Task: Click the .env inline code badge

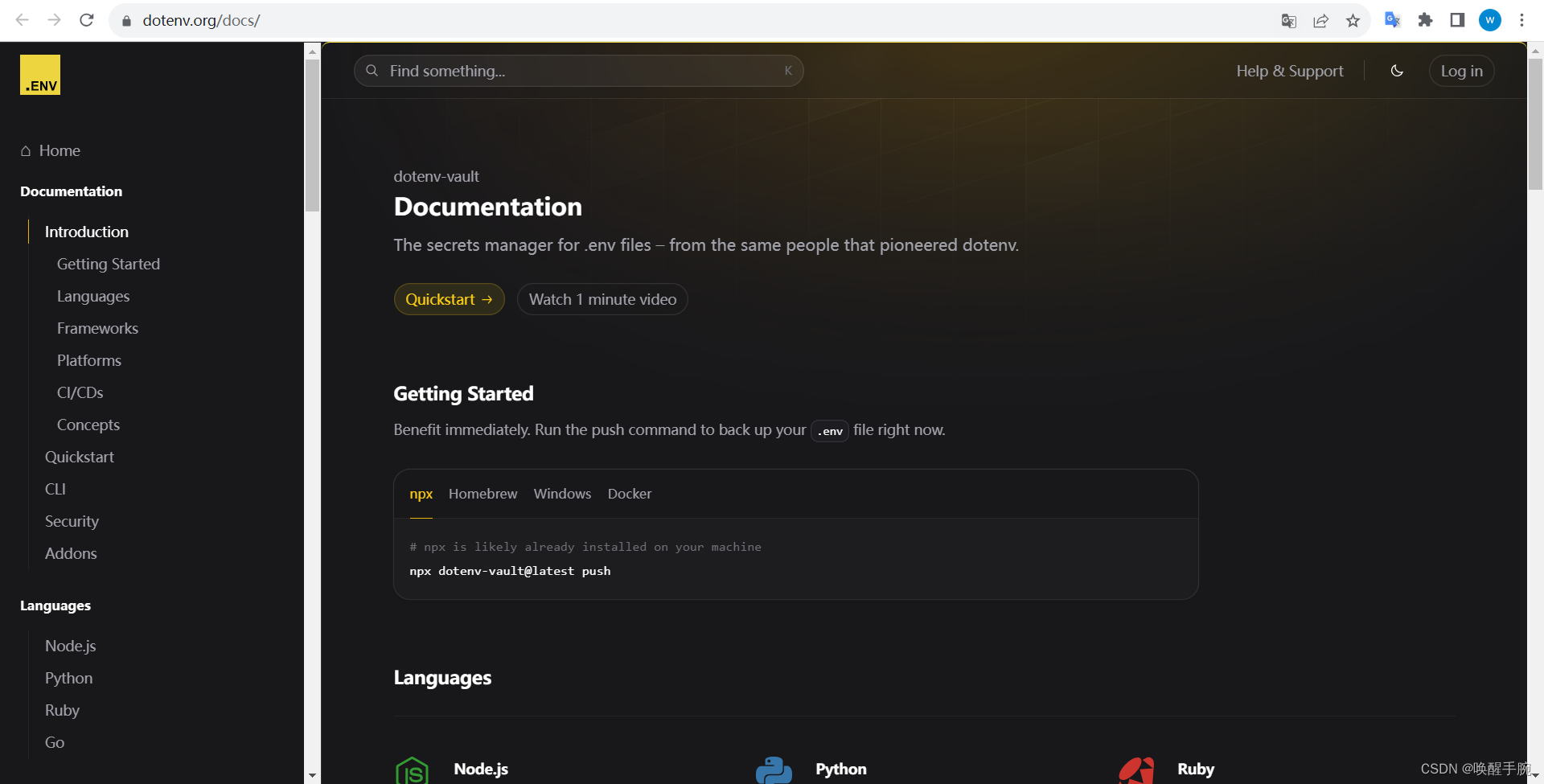Action: pyautogui.click(x=830, y=431)
